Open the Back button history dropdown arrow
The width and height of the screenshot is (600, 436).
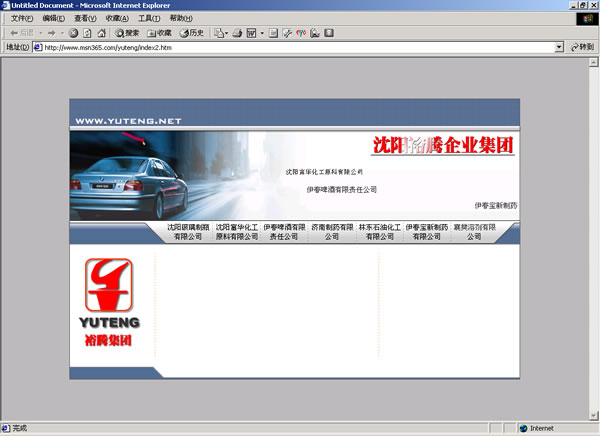tap(41, 33)
